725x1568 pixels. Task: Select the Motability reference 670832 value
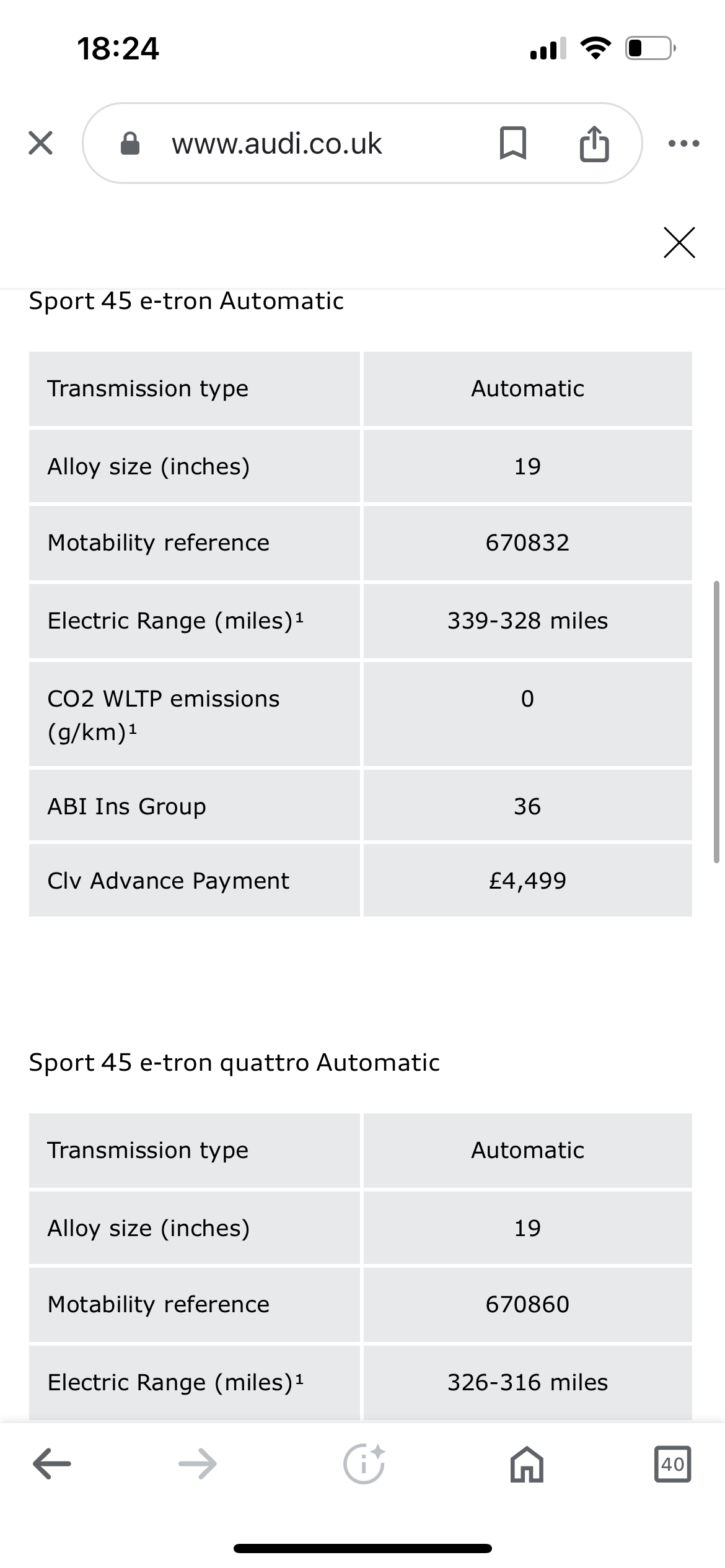527,543
